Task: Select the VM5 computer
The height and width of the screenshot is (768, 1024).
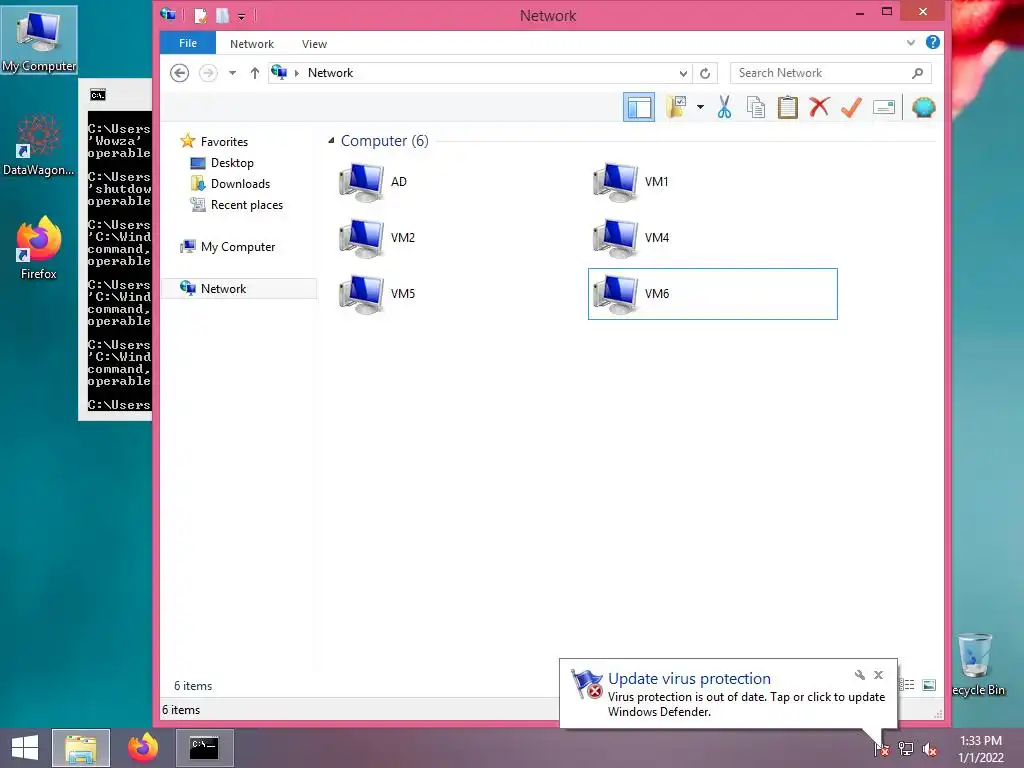Action: [377, 294]
